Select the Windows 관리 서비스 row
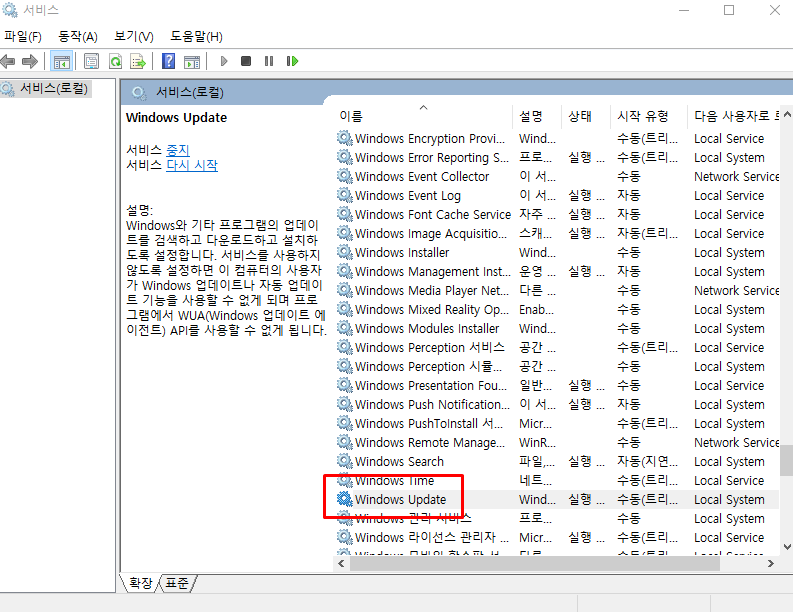 click(557, 518)
